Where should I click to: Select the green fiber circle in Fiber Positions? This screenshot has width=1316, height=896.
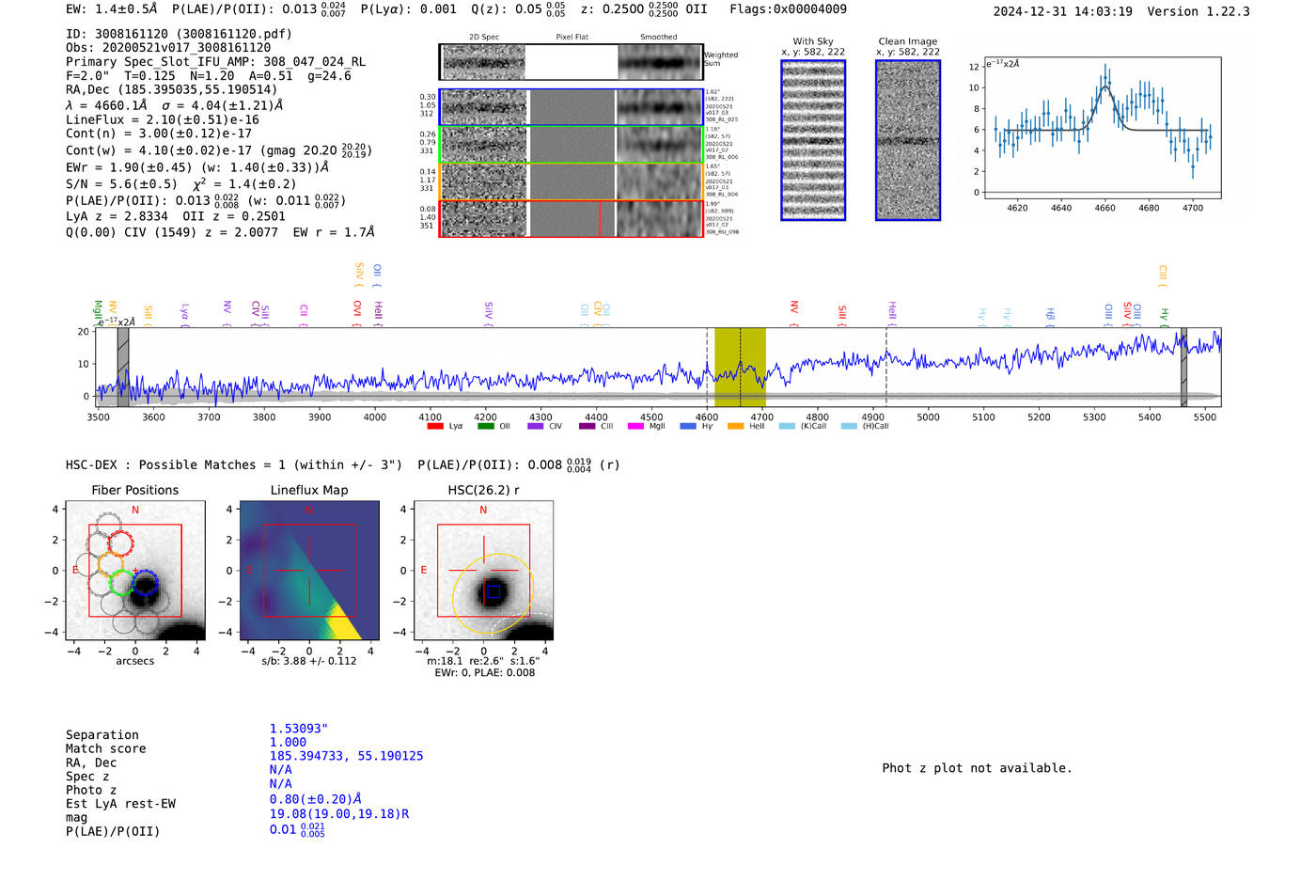pyautogui.click(x=120, y=583)
